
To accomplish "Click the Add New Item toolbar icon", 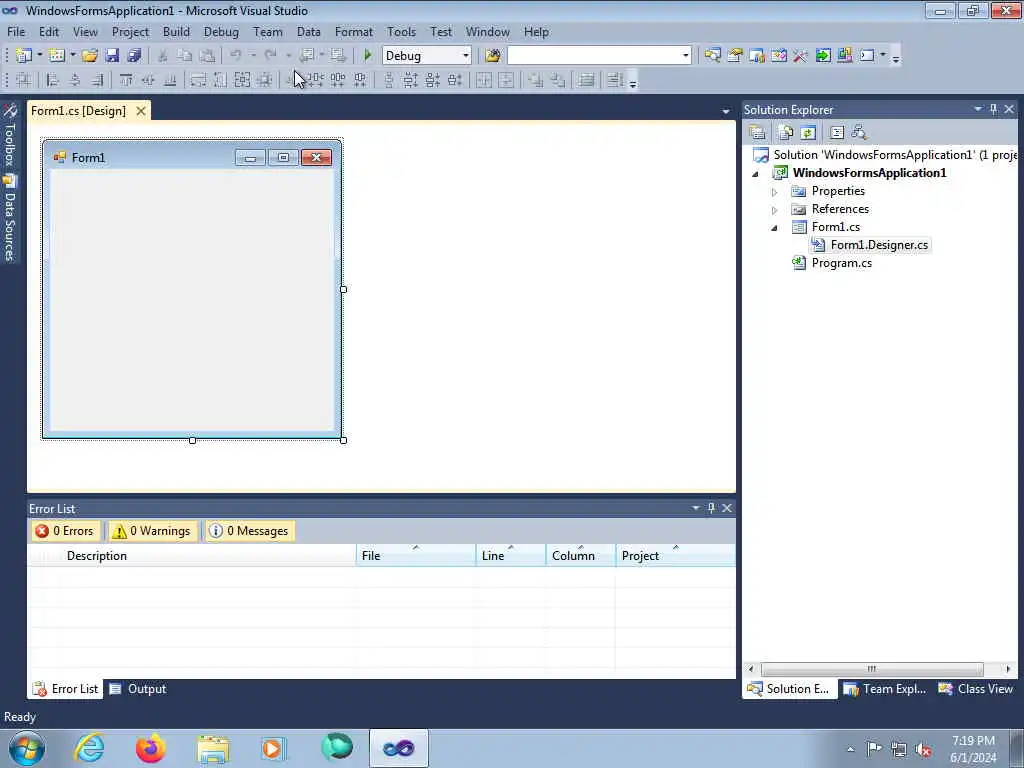I will coord(57,56).
